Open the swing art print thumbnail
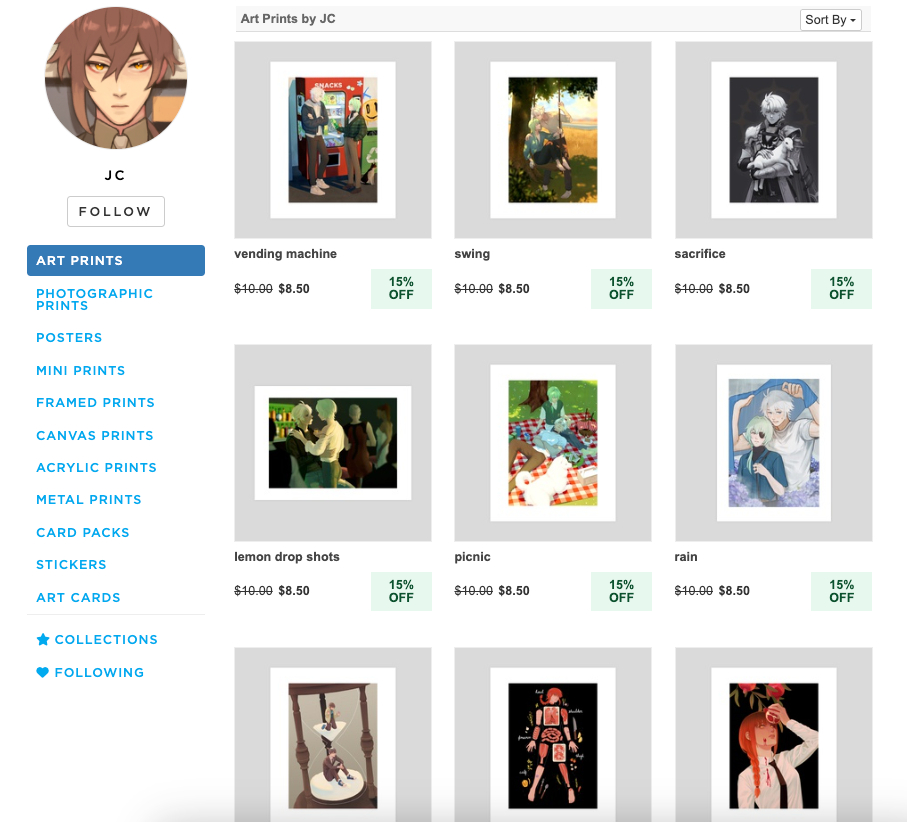This screenshot has height=822, width=907. coord(553,140)
